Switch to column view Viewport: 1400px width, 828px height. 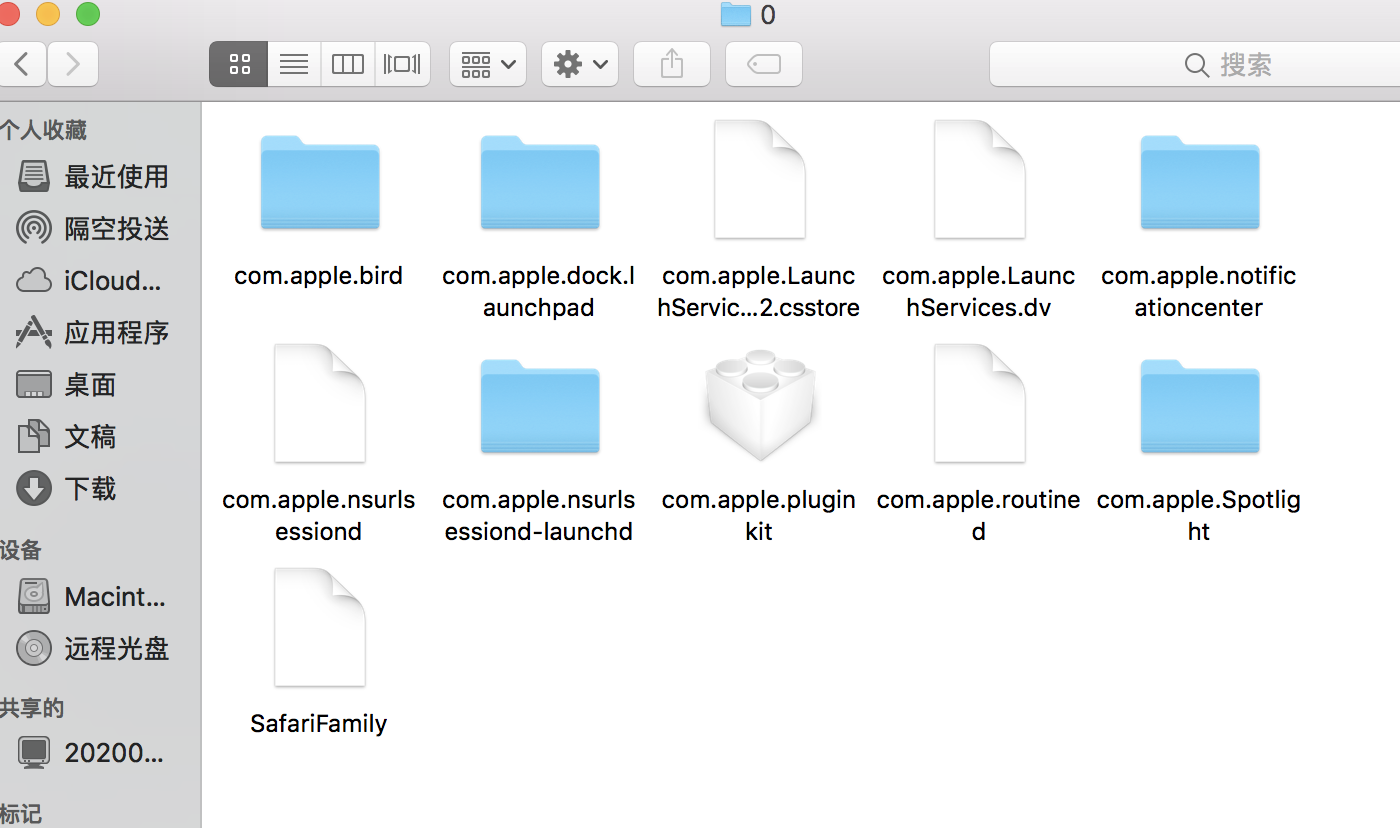click(x=348, y=65)
